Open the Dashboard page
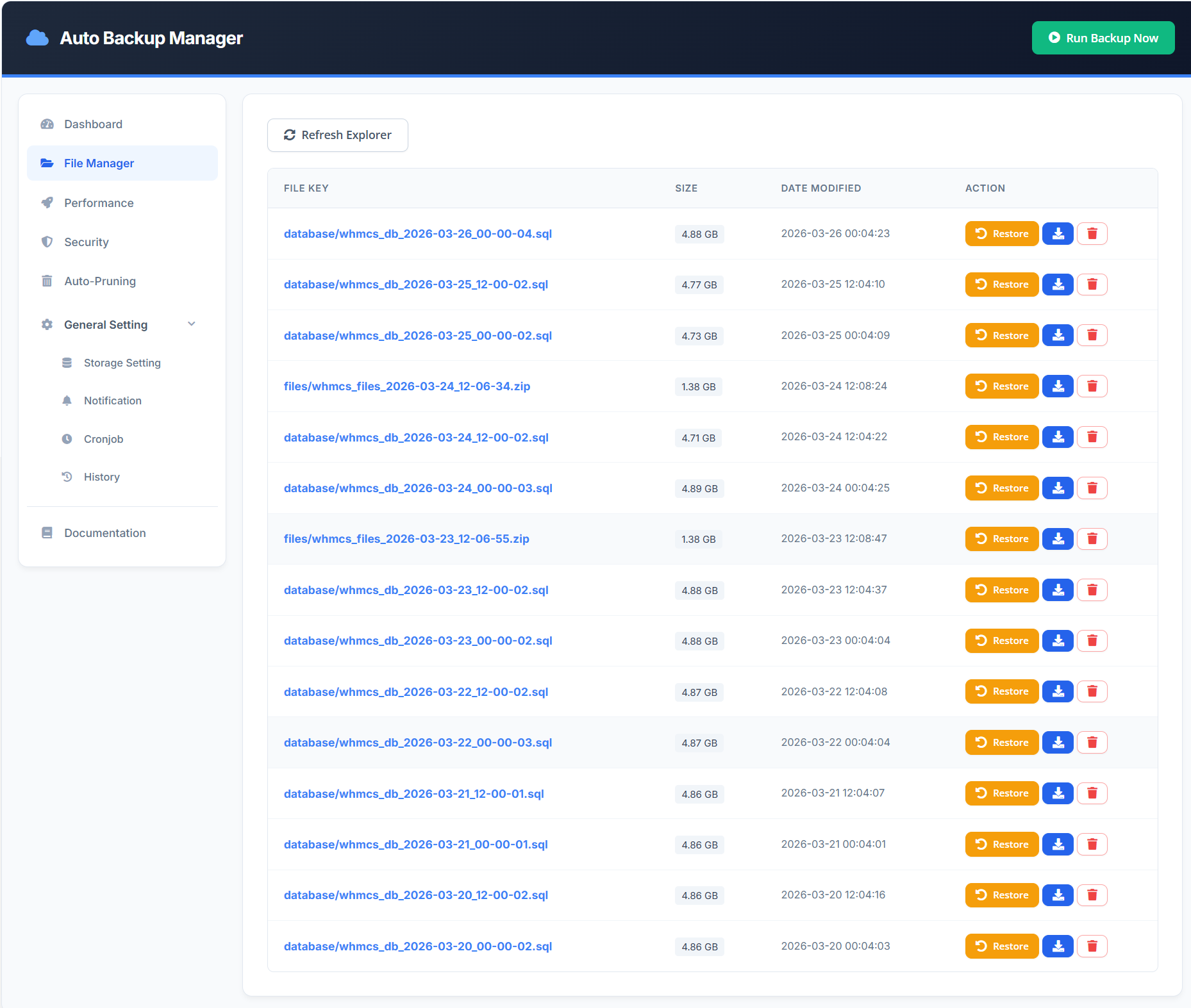Viewport: 1191px width, 1008px height. tap(93, 124)
